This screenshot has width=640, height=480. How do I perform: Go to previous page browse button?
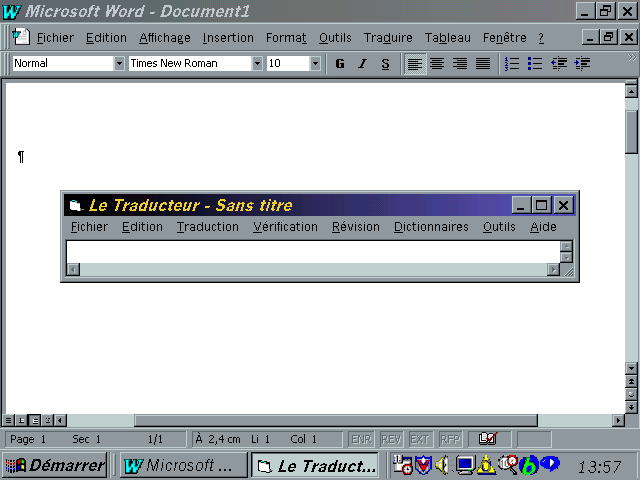click(x=631, y=382)
